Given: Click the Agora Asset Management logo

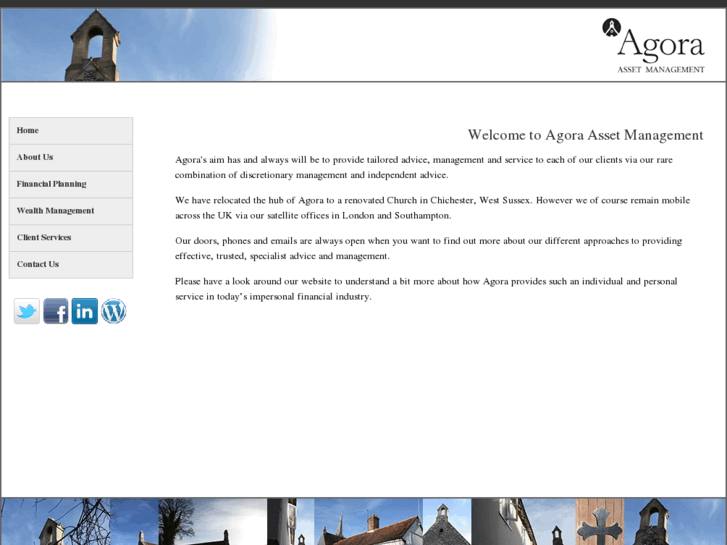Looking at the screenshot, I should (x=654, y=45).
